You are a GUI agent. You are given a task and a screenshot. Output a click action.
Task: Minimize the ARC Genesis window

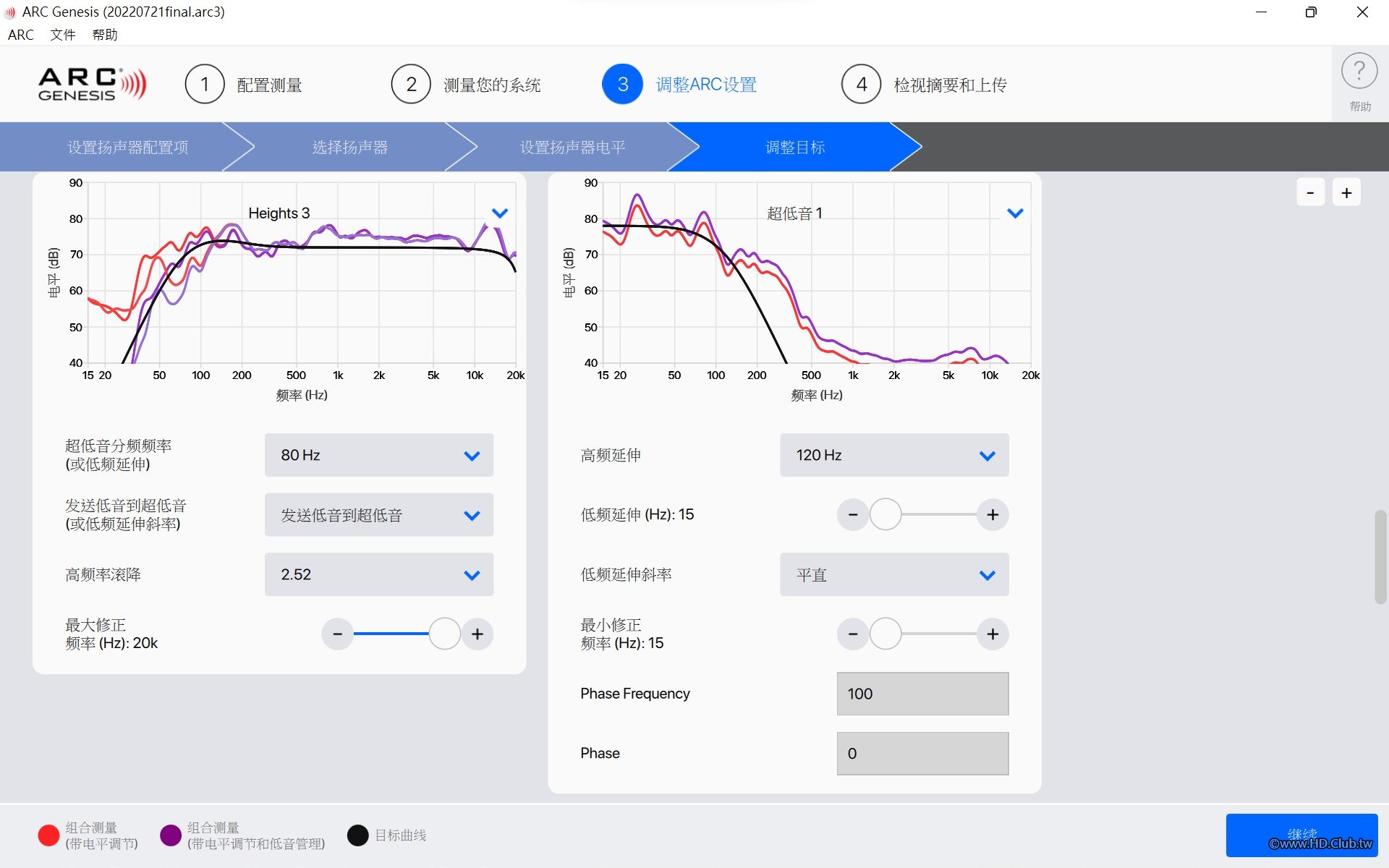pos(1261,12)
